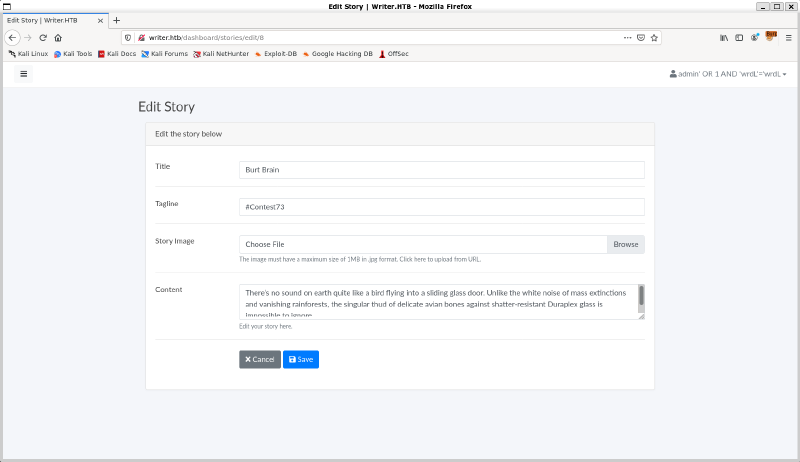The image size is (800, 462).
Task: Show sidebars using the toolbar icon
Action: pyautogui.click(x=740, y=37)
